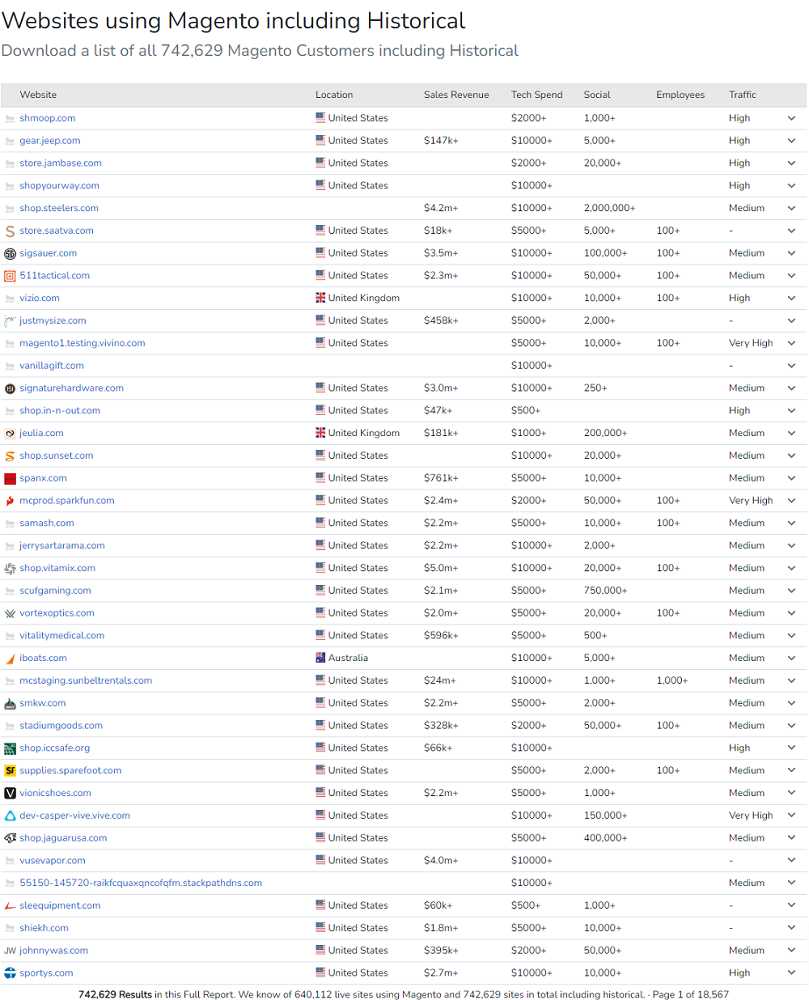This screenshot has width=809, height=1000.
Task: Open the shiekh.com link
Action: pos(44,928)
